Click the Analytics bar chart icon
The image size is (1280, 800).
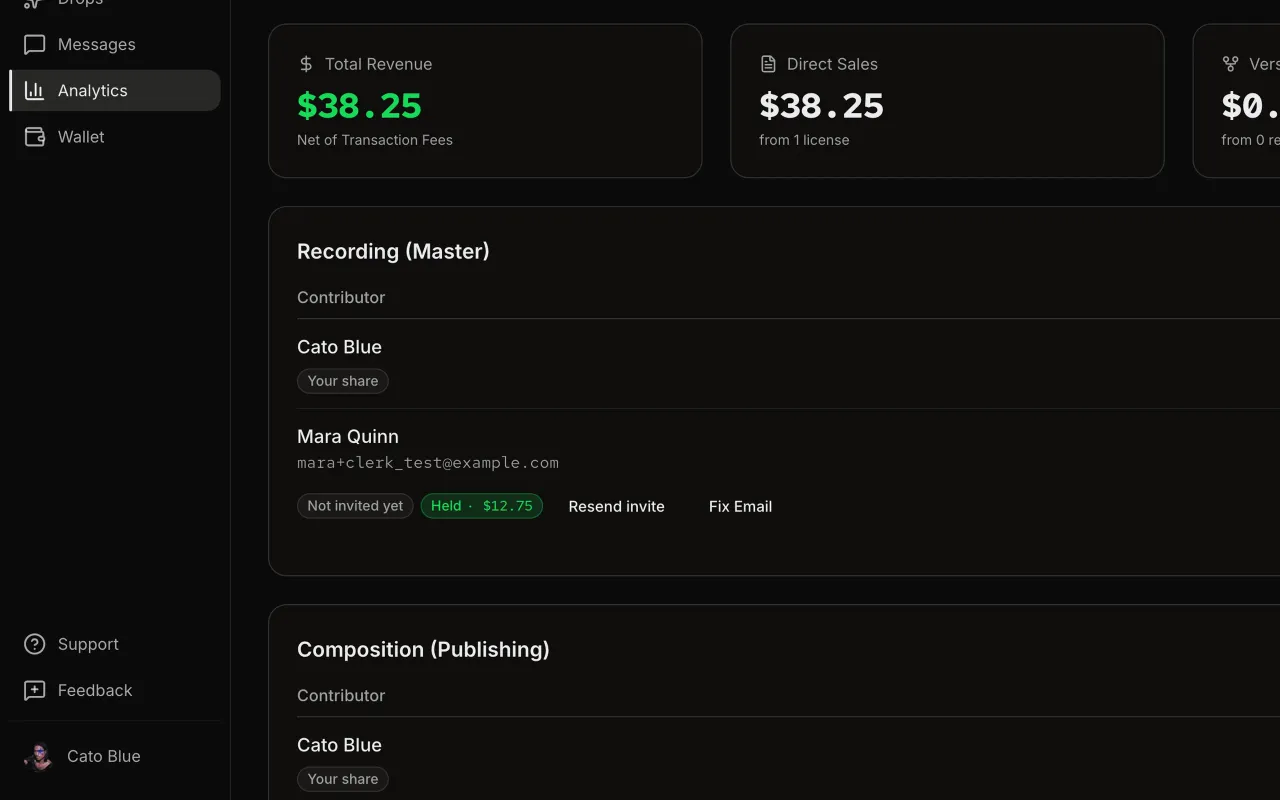35,91
